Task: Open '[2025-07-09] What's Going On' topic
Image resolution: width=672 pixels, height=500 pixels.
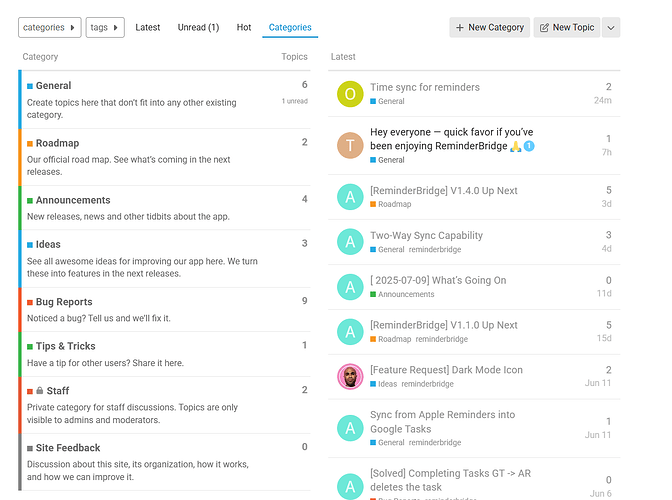Action: [x=438, y=280]
